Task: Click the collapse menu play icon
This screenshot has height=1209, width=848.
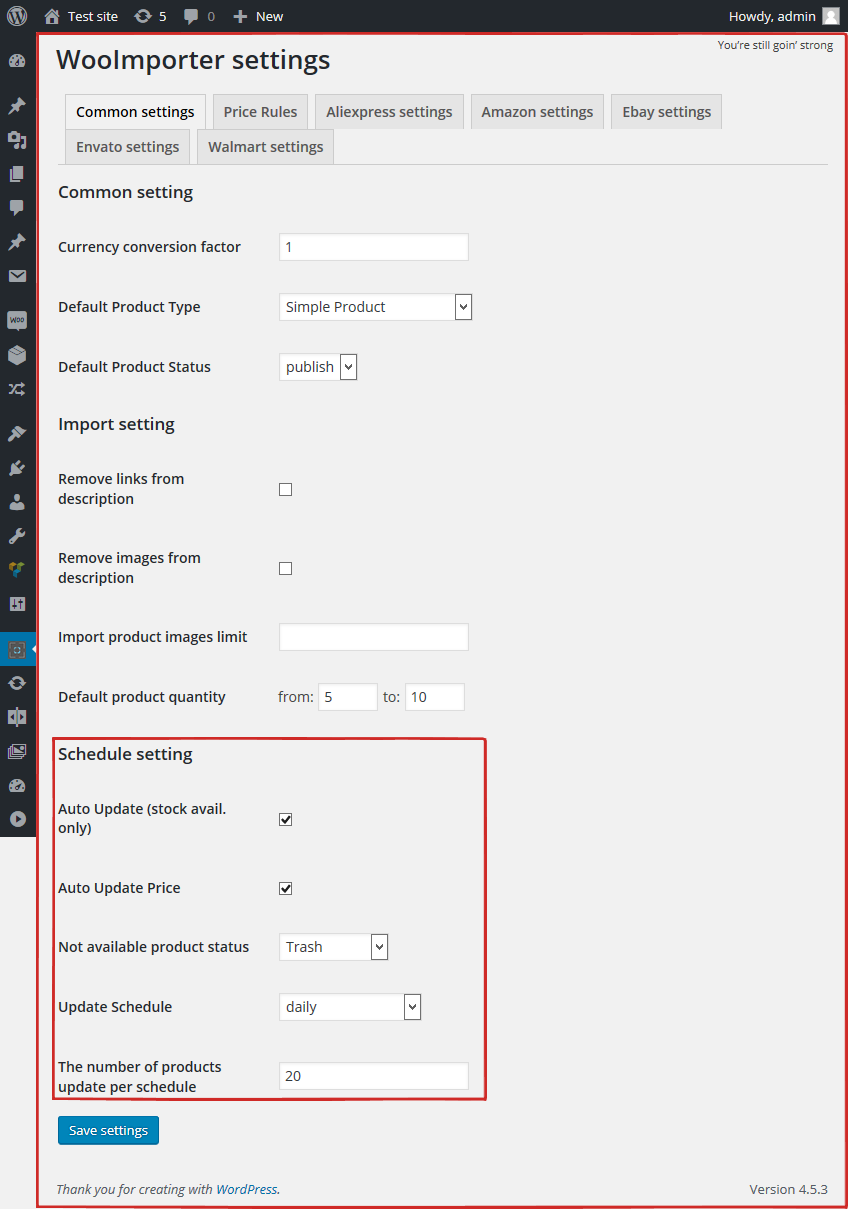Action: pos(17,819)
